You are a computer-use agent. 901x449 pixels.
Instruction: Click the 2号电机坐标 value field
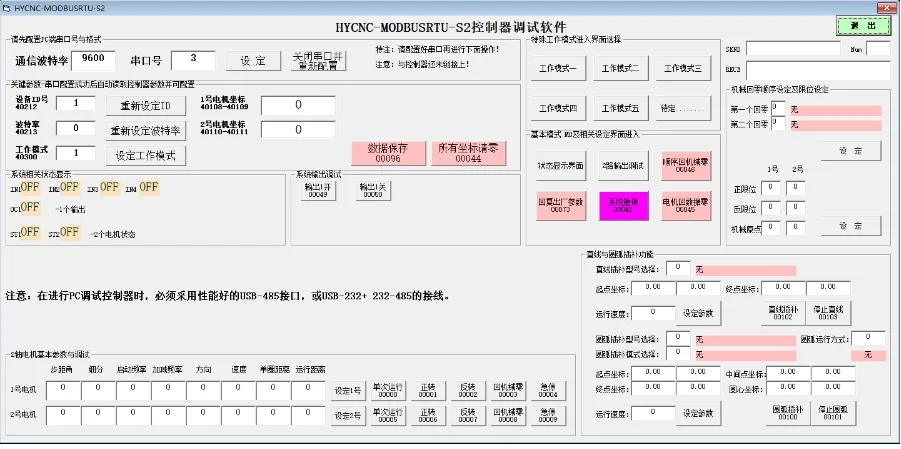(x=298, y=129)
